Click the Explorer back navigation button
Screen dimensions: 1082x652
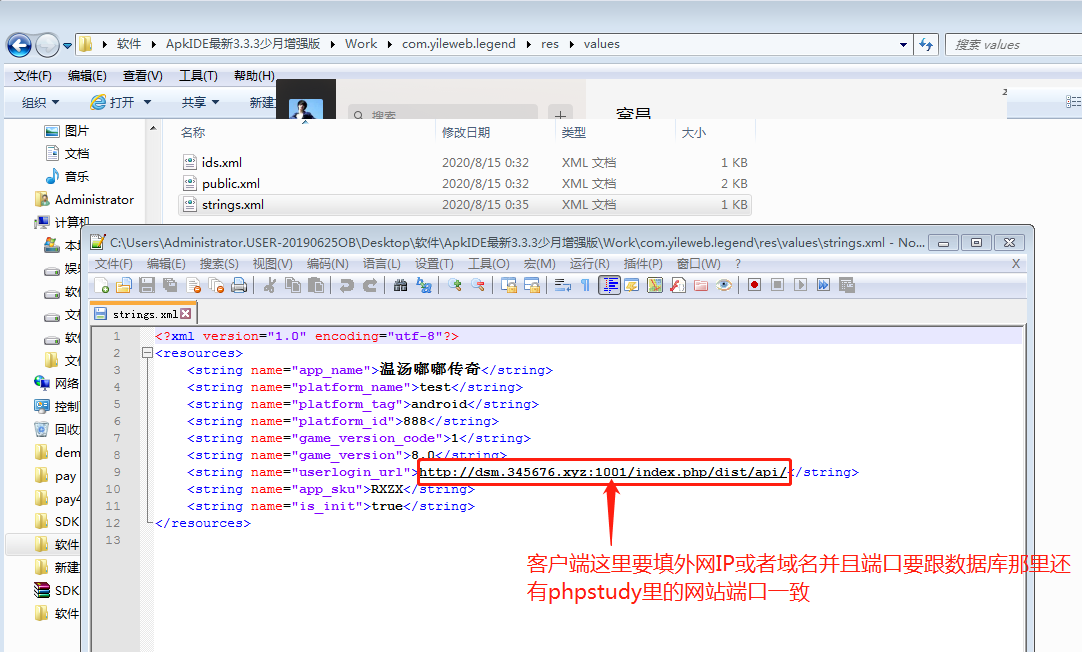pyautogui.click(x=20, y=45)
